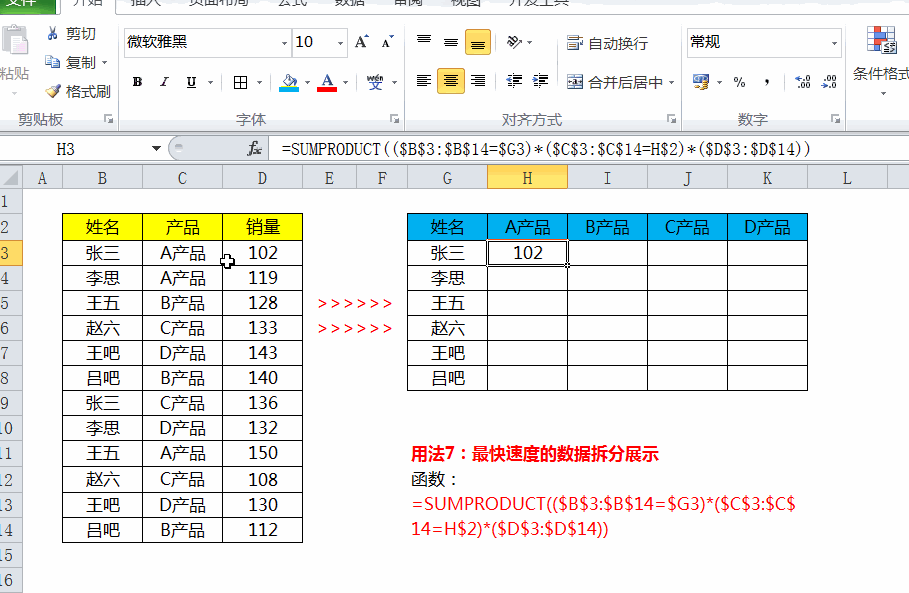Apply the fill color bucket
This screenshot has height=593, width=909.
pos(289,82)
